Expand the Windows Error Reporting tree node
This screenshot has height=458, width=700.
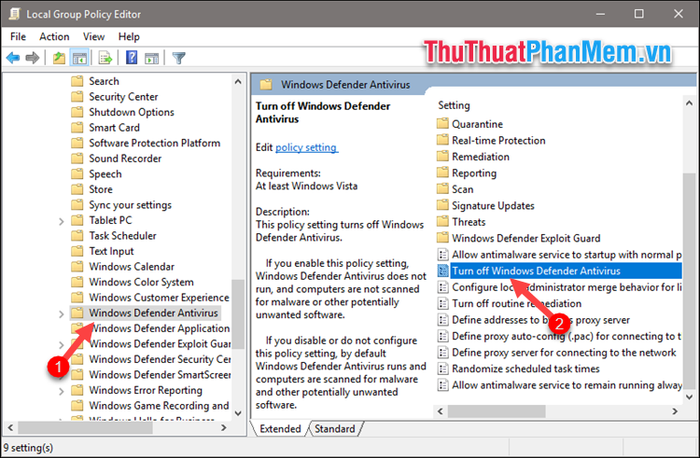61,391
